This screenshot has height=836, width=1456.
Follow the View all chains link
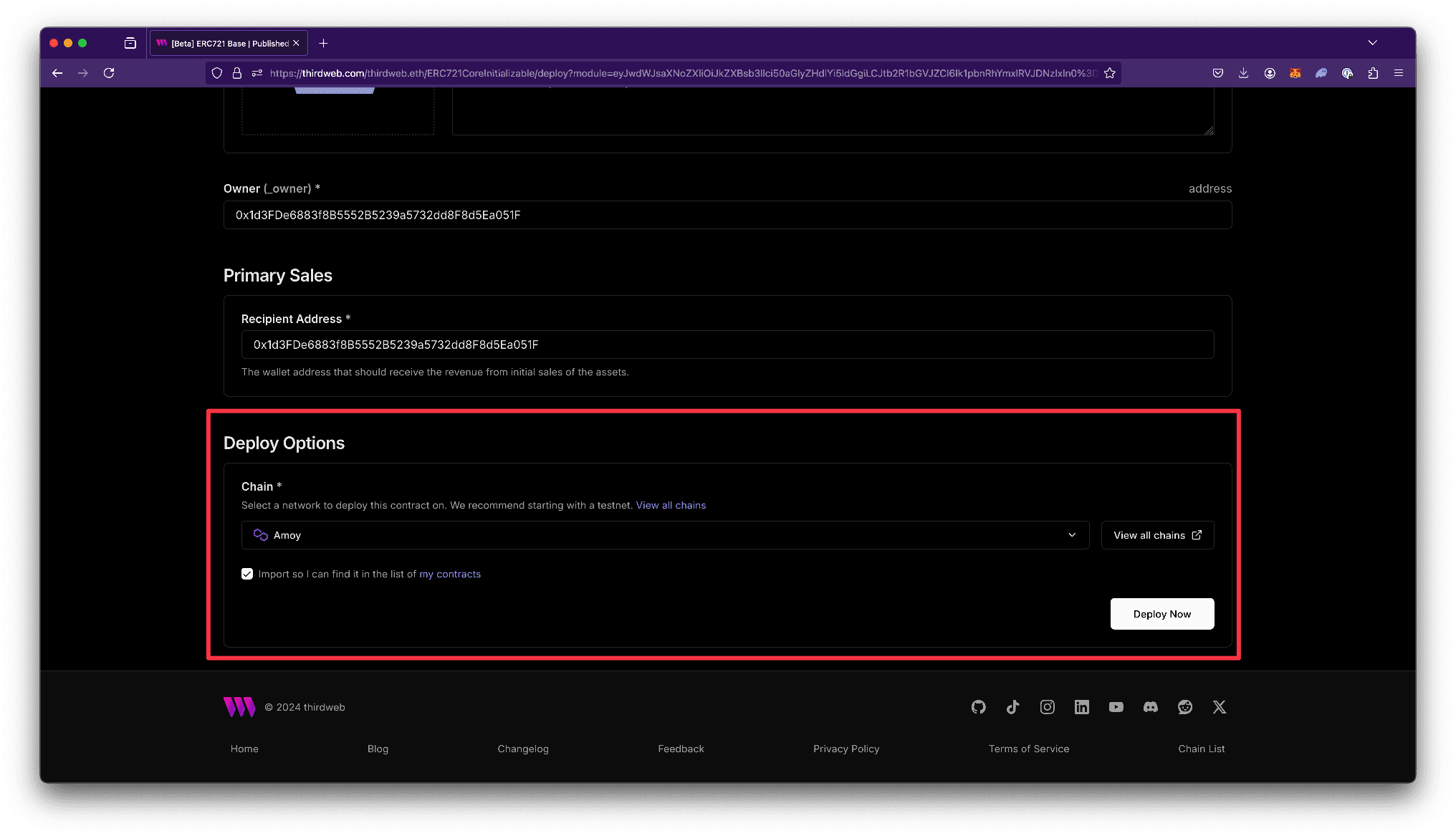[671, 505]
